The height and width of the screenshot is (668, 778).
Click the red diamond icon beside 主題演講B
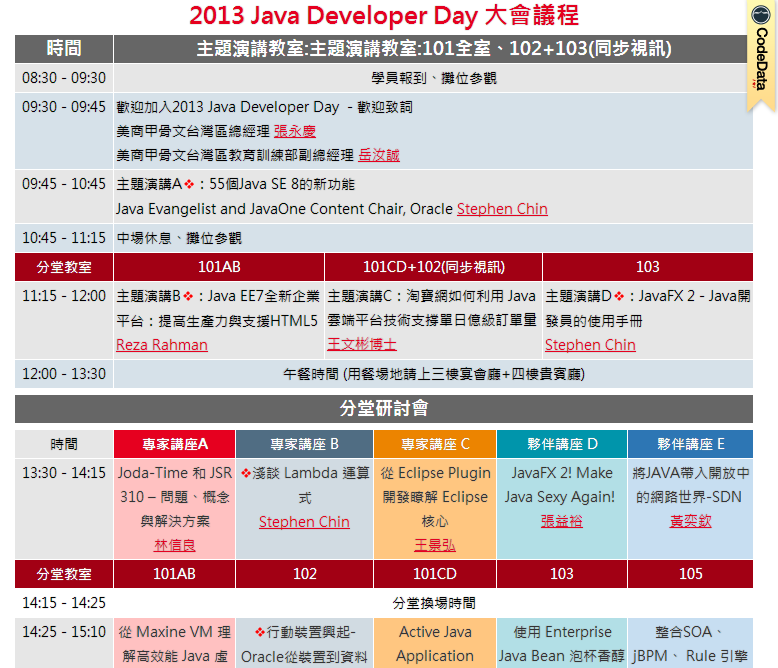coord(188,296)
